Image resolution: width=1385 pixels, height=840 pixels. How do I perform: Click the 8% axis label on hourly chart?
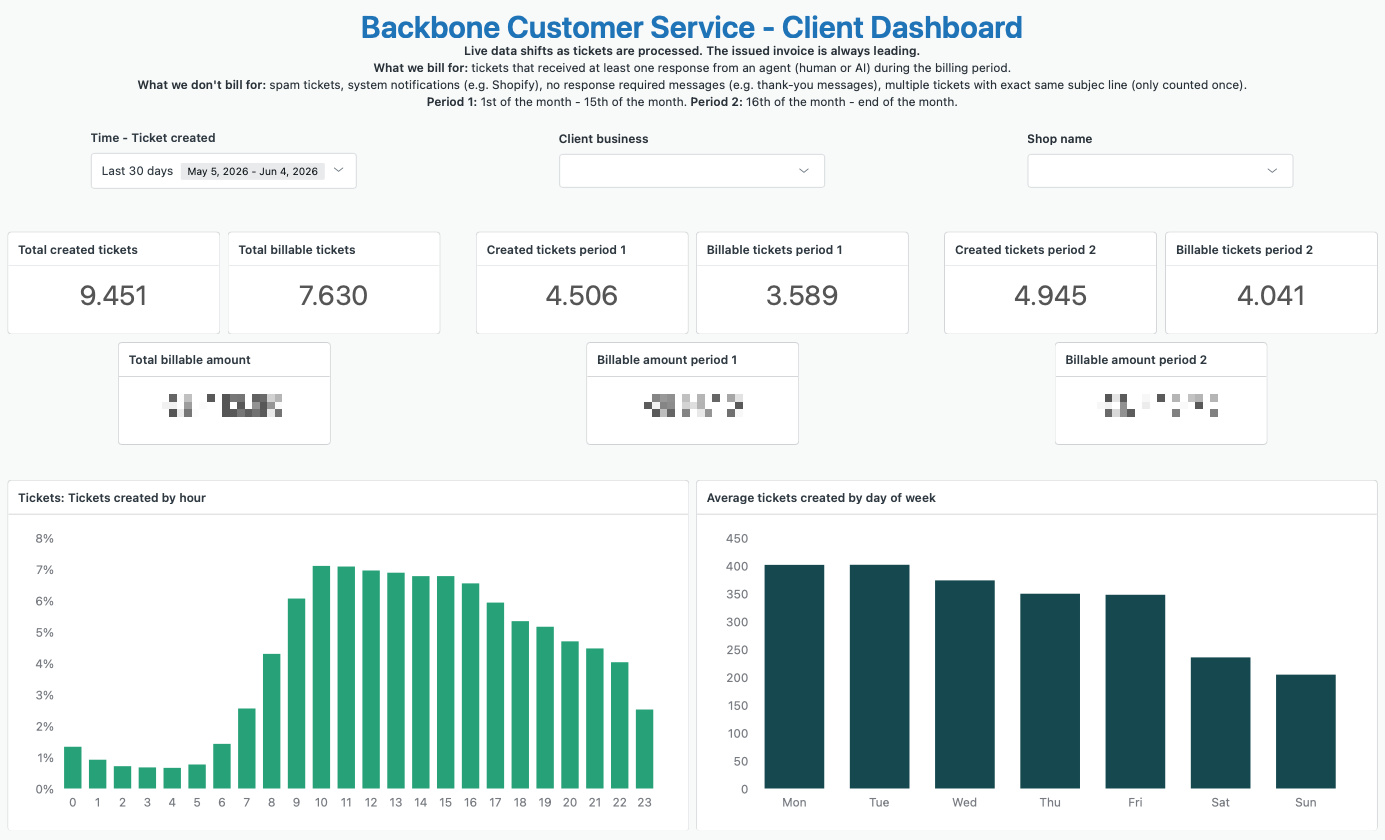point(44,538)
